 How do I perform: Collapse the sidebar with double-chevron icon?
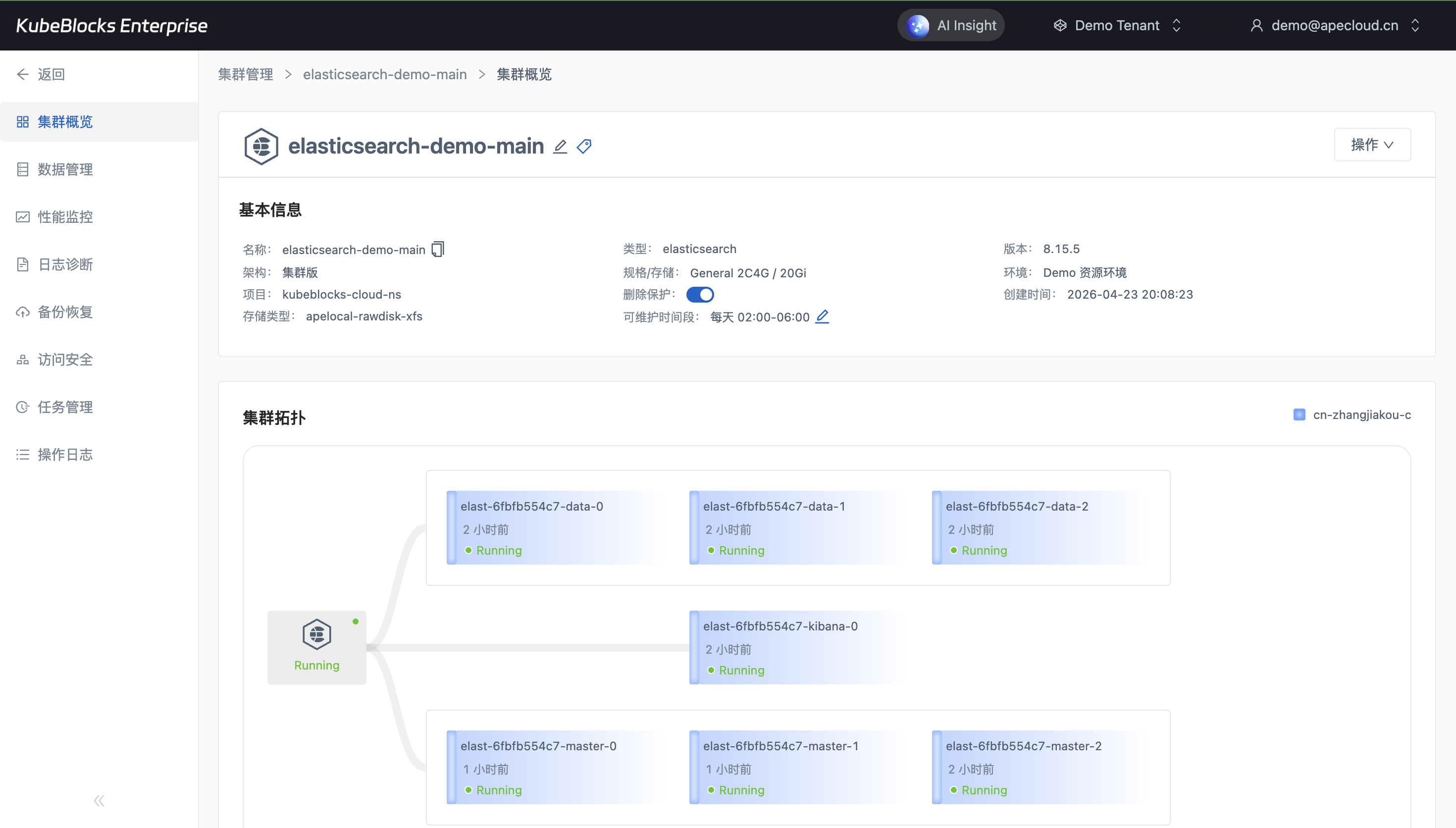99,801
